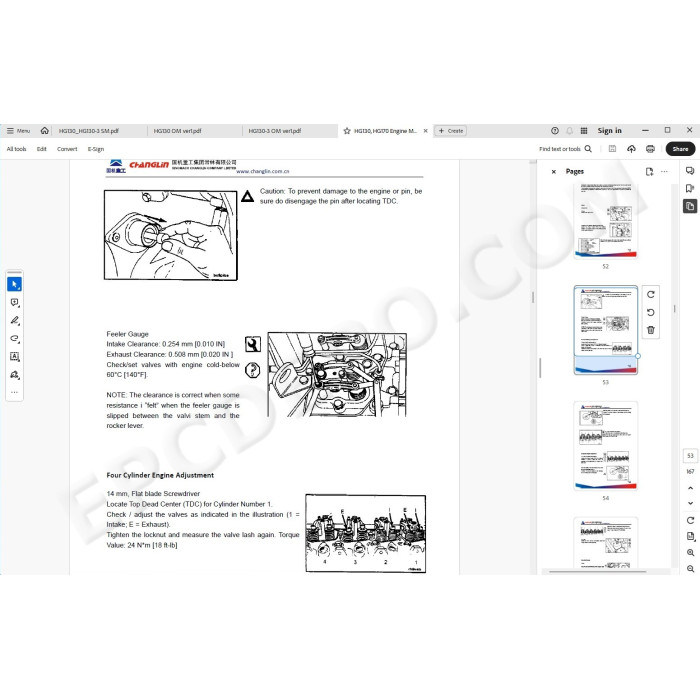Go to previous page up arrow
The image size is (700, 700).
coord(690,488)
